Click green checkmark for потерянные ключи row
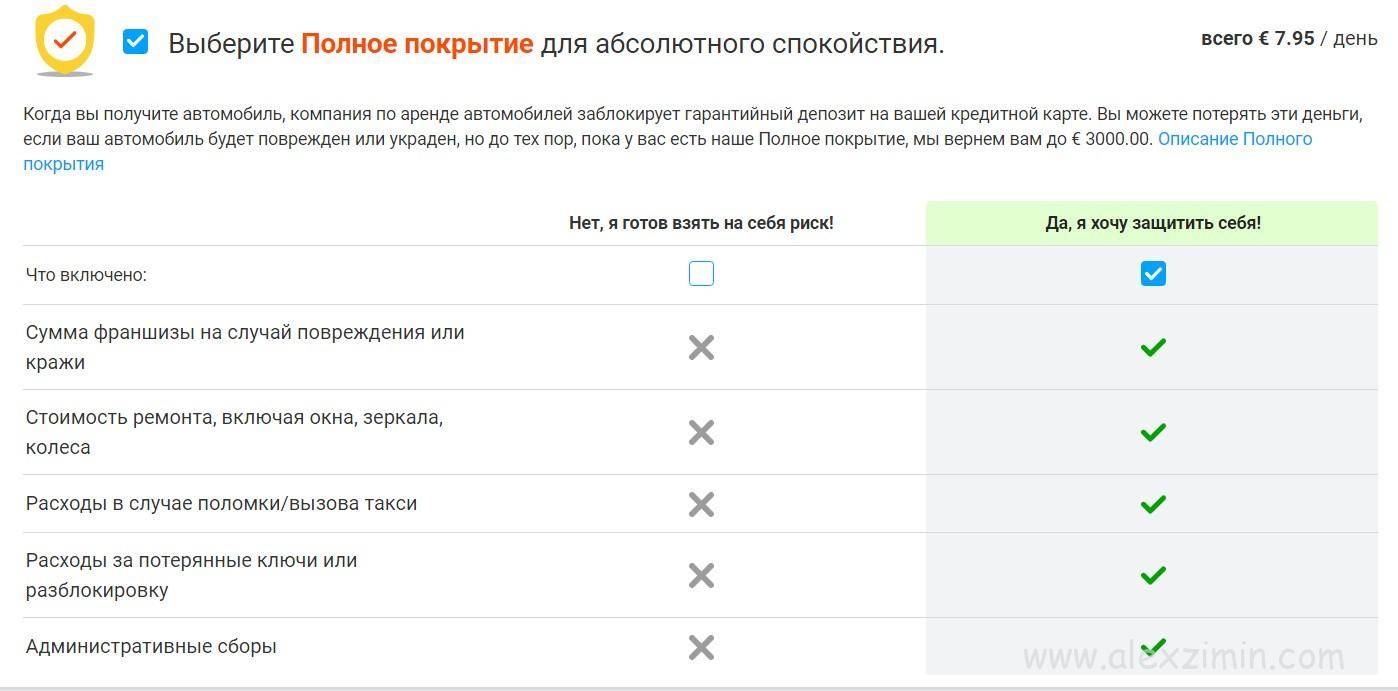Viewport: 1398px width, 691px height. click(x=1153, y=575)
